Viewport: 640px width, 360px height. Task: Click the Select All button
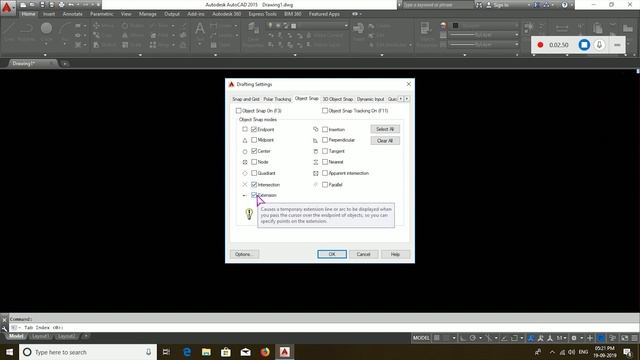coord(385,129)
